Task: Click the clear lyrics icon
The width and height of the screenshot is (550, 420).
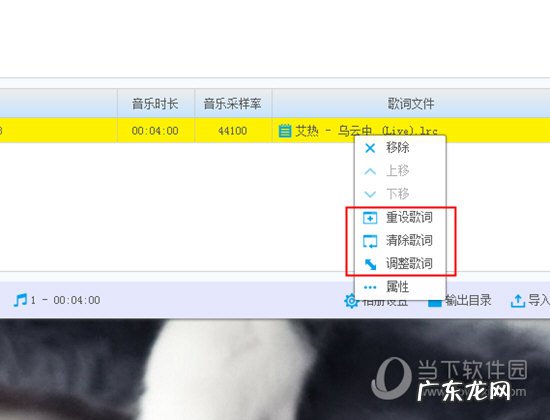Action: point(370,241)
